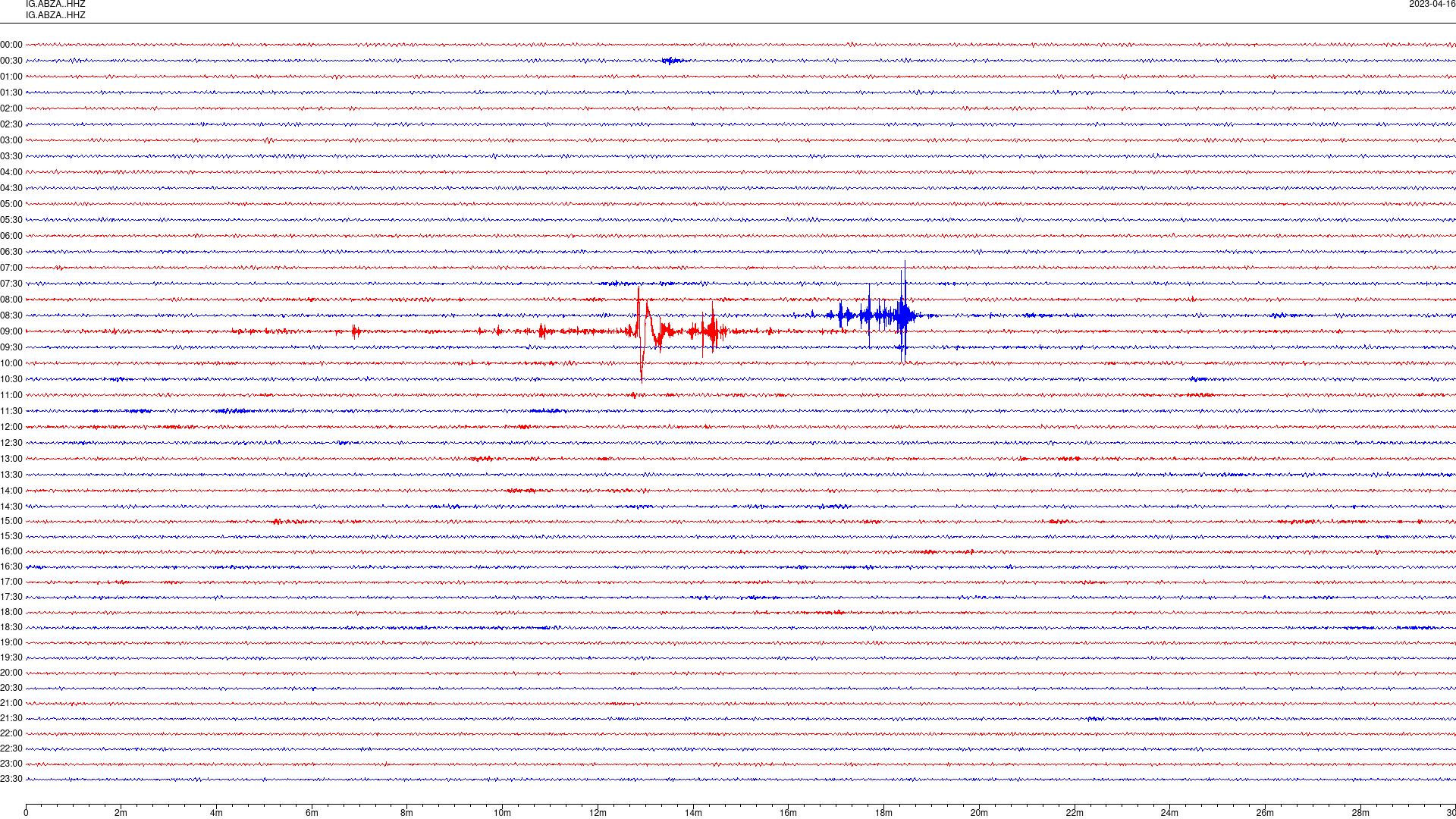Click the 10:00 time row label
This screenshot has width=1456, height=819.
tap(11, 363)
